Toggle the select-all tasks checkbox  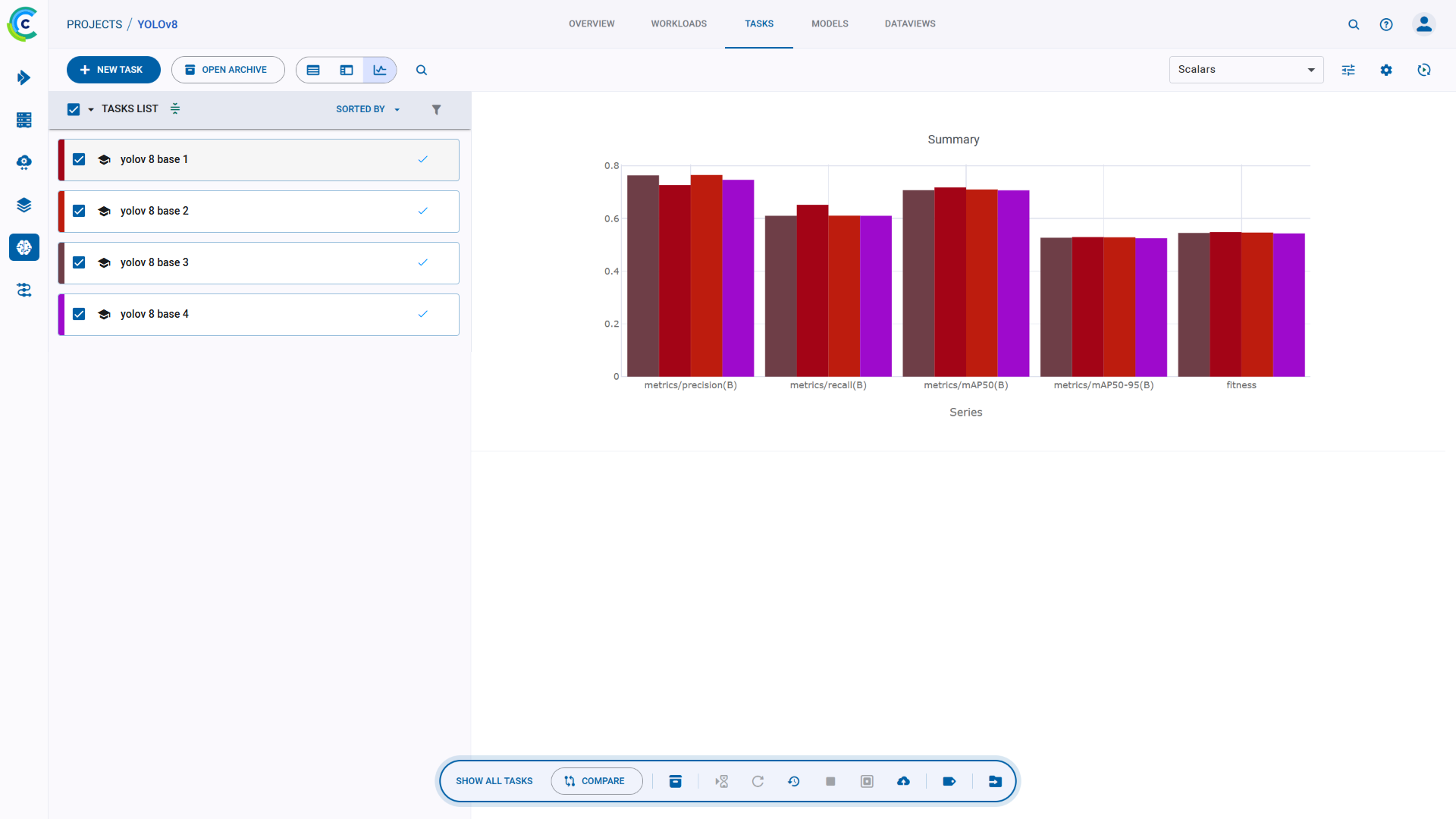(x=74, y=109)
